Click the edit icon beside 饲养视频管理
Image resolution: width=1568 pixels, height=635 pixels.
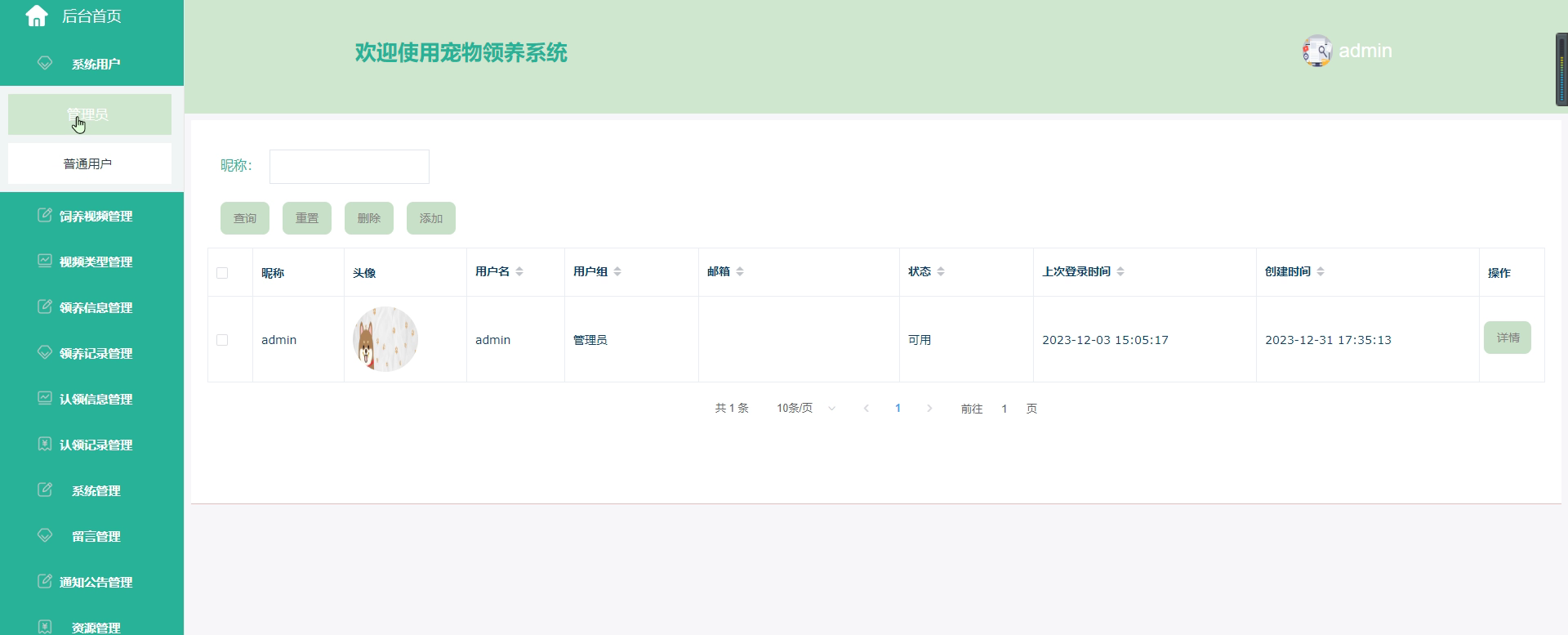[45, 215]
